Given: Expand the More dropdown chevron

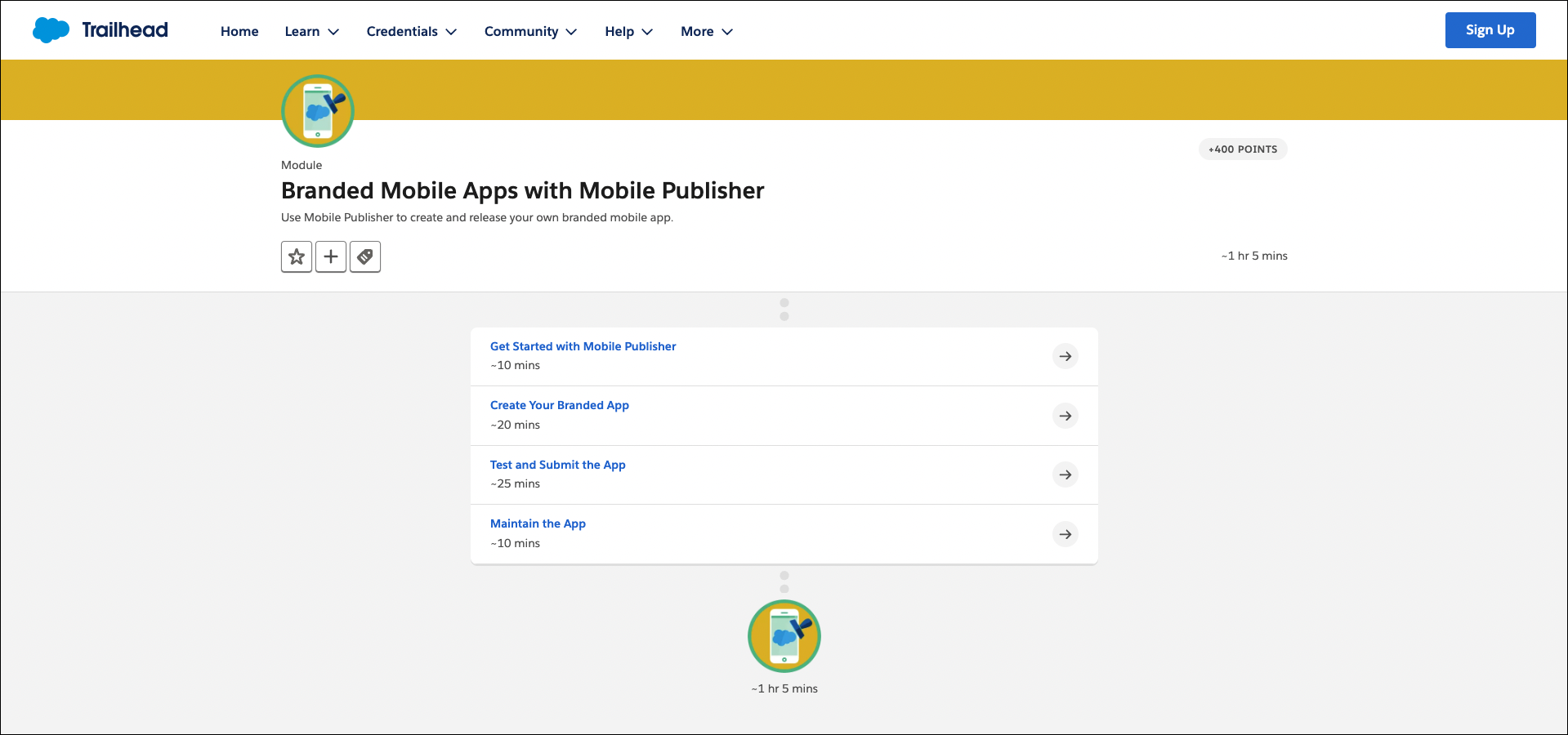Looking at the screenshot, I should (727, 32).
